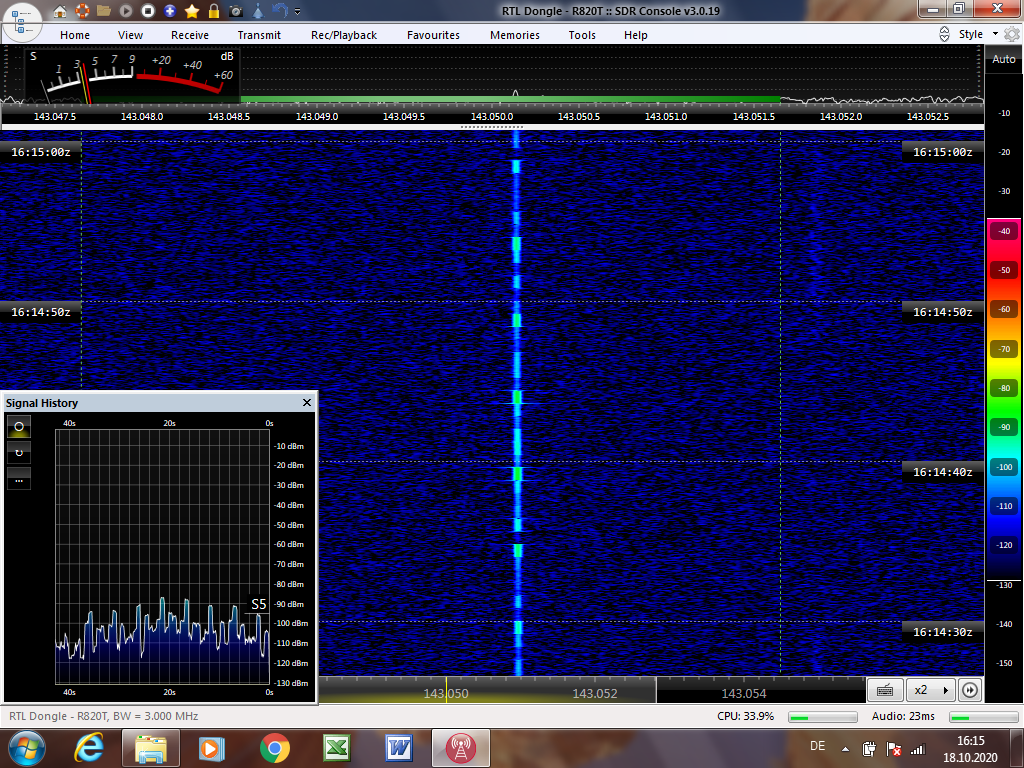Open the Favourites ribbon tab

434,35
